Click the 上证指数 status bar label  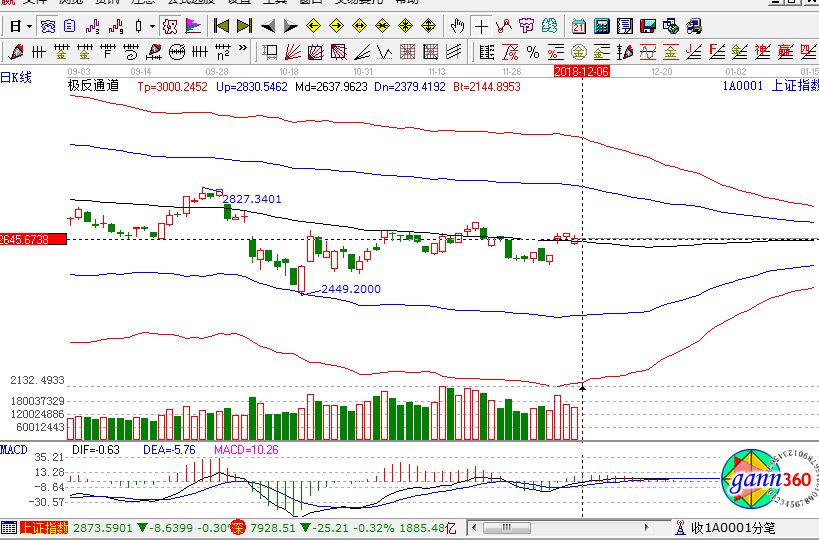point(43,527)
